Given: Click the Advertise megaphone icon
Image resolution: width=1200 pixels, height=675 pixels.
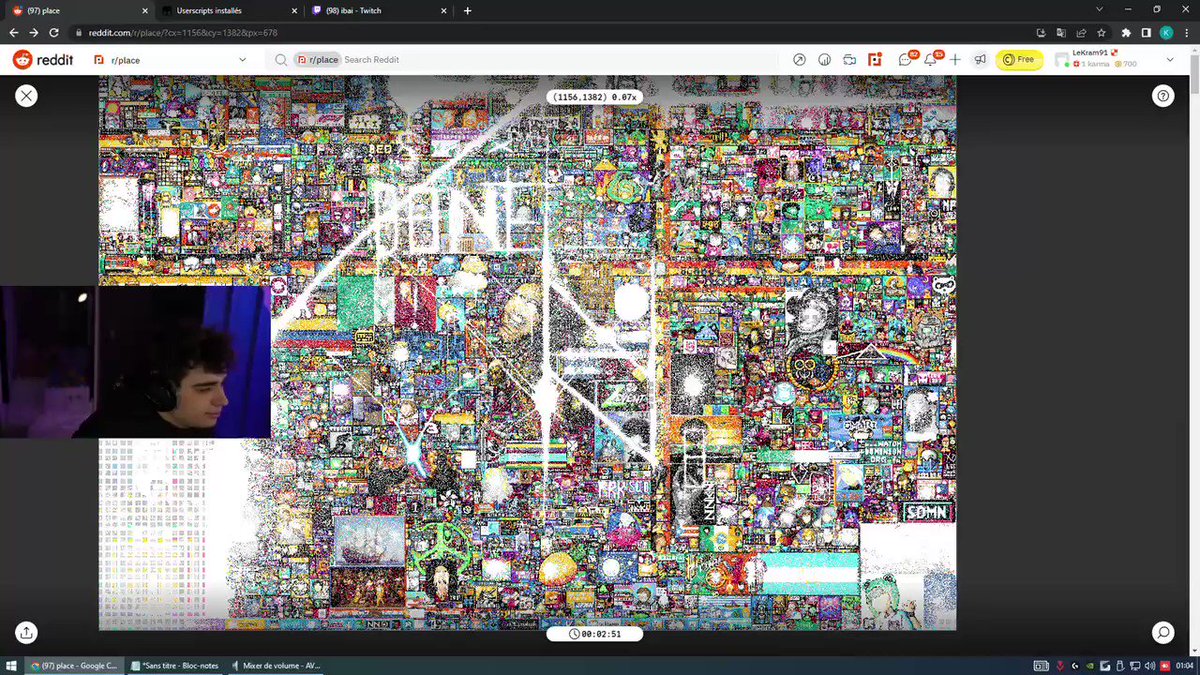Looking at the screenshot, I should pyautogui.click(x=980, y=60).
